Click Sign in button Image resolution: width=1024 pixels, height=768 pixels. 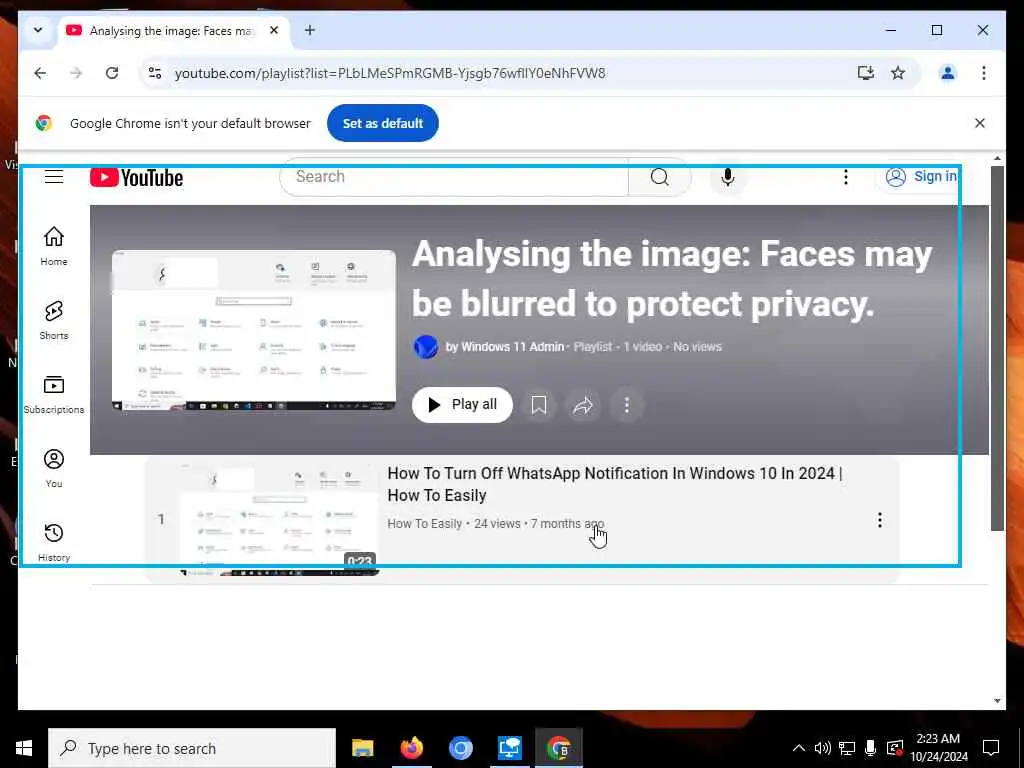point(920,176)
